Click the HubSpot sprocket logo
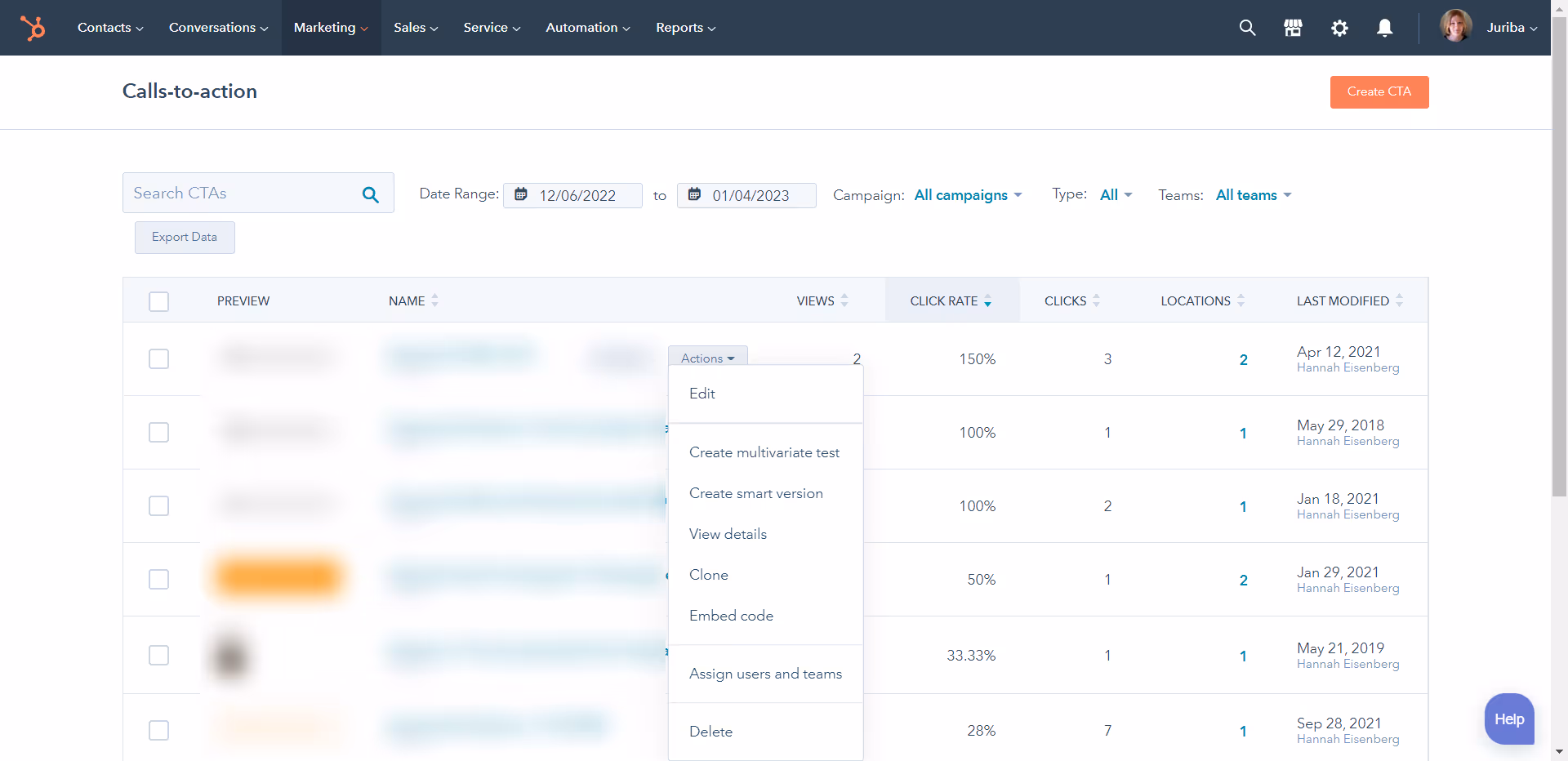 tap(33, 27)
